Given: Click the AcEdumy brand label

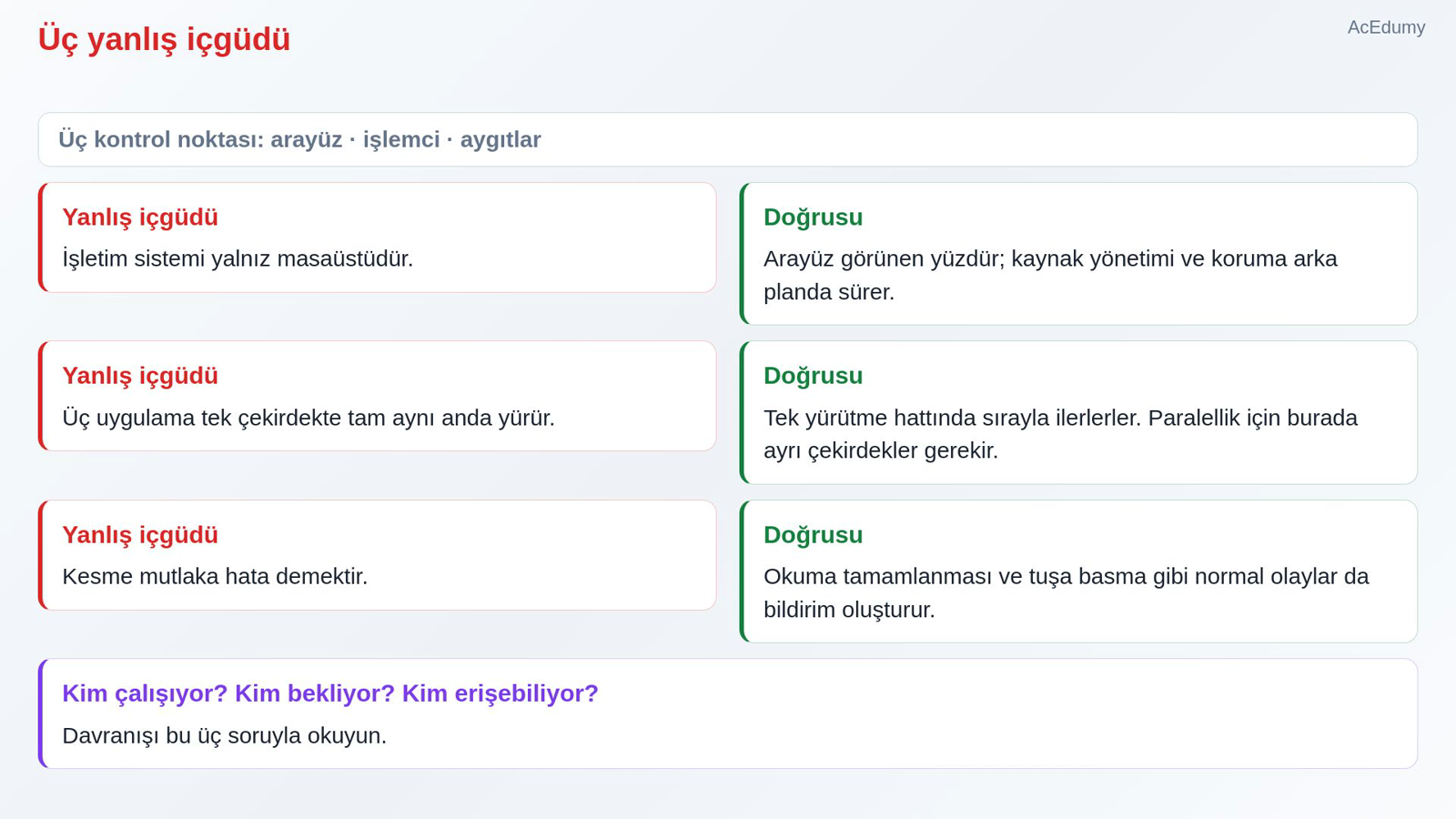Looking at the screenshot, I should [x=1386, y=27].
